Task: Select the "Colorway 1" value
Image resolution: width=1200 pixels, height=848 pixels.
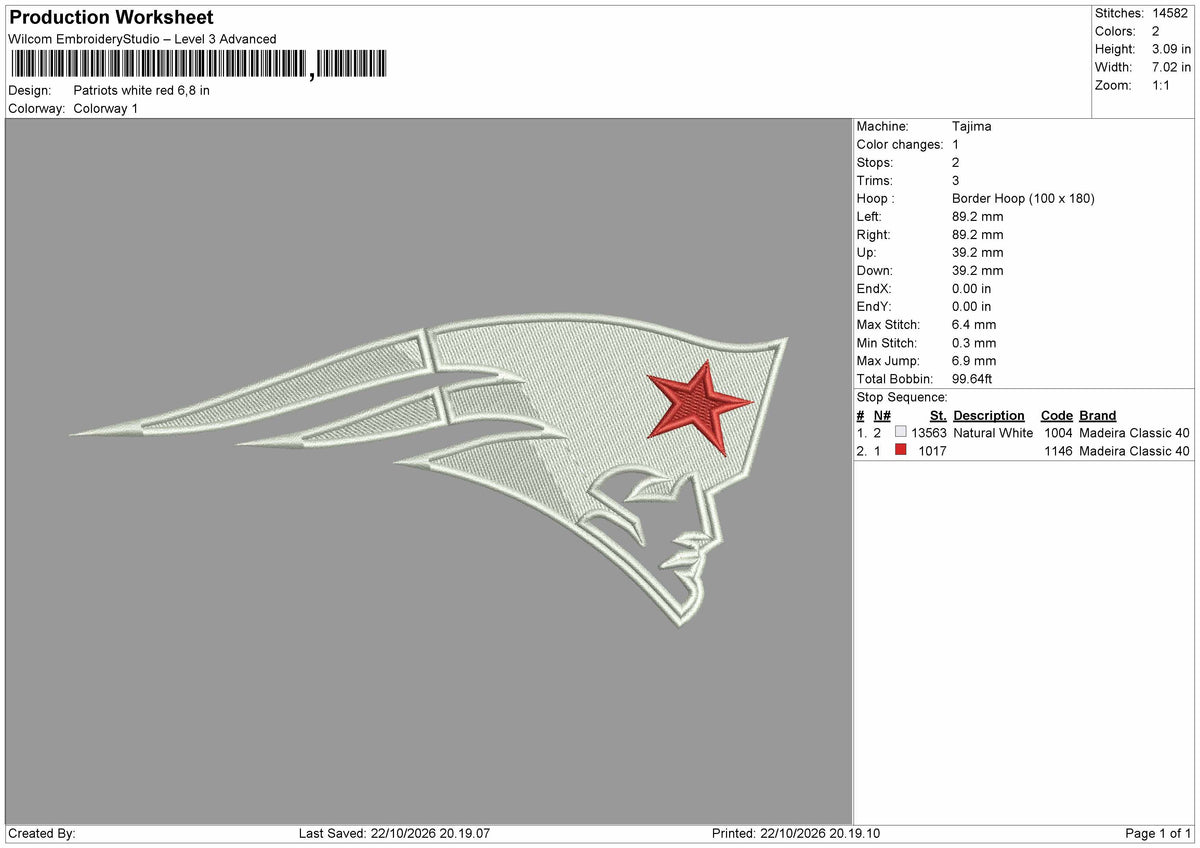Action: tap(106, 108)
